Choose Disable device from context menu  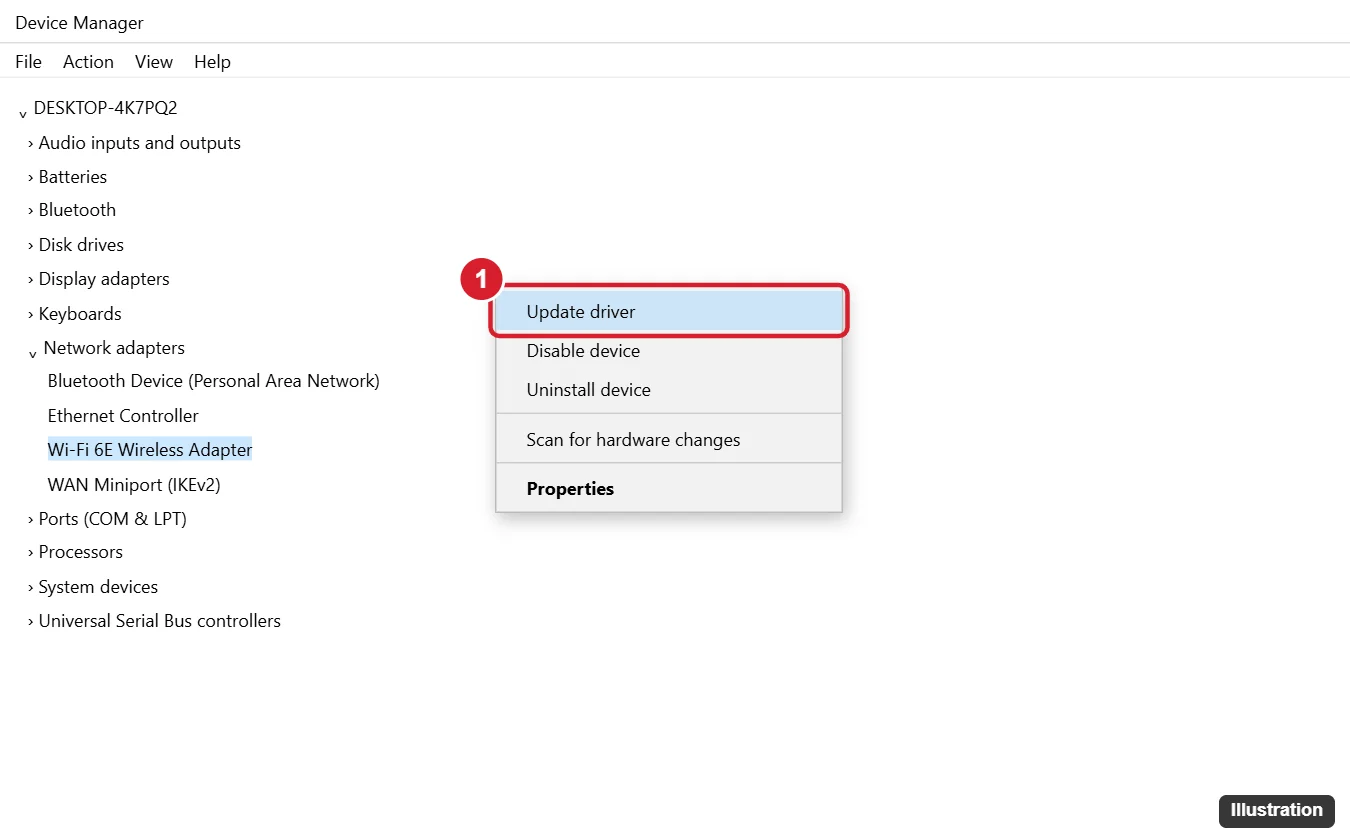pyautogui.click(x=669, y=351)
